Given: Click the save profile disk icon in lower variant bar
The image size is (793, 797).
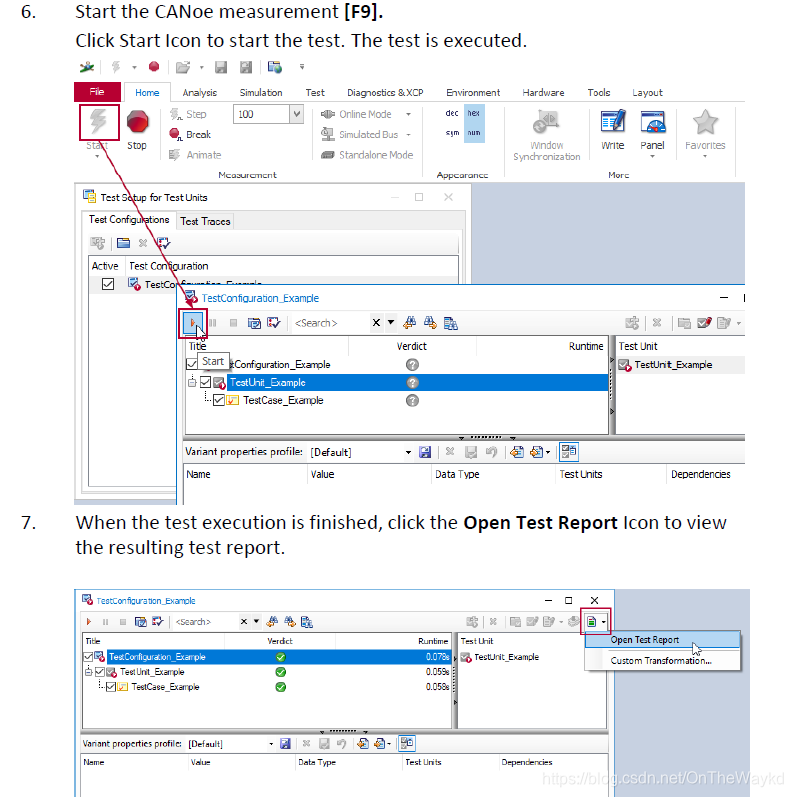Looking at the screenshot, I should click(x=285, y=744).
